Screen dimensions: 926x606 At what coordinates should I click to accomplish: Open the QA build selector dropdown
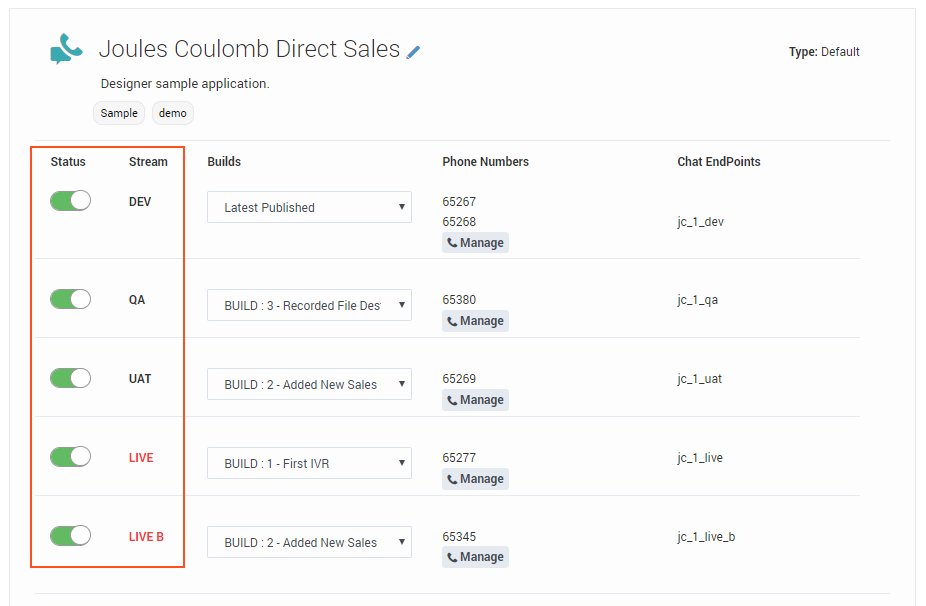point(309,305)
